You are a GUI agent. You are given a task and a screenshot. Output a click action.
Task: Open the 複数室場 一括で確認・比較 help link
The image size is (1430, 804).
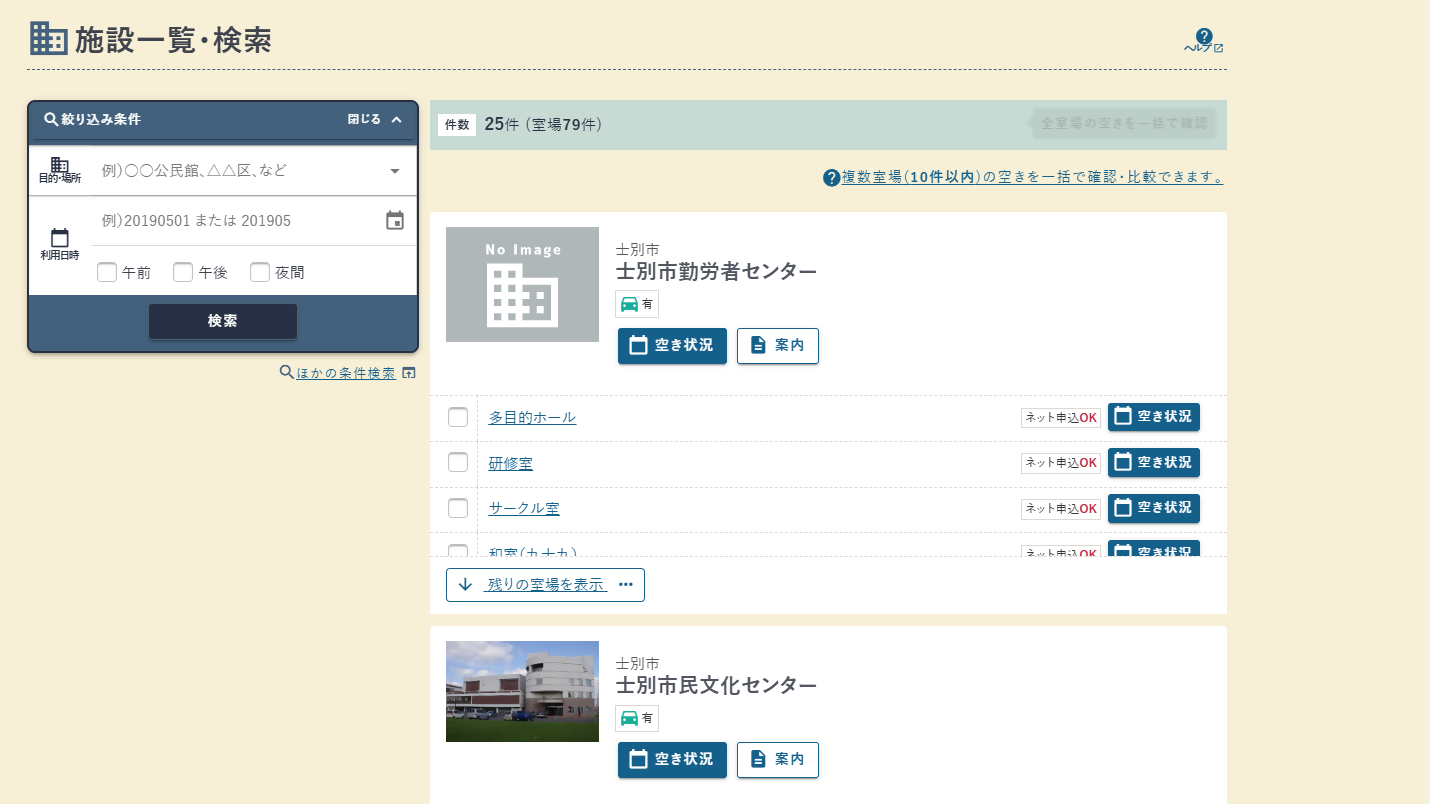pyautogui.click(x=1032, y=177)
